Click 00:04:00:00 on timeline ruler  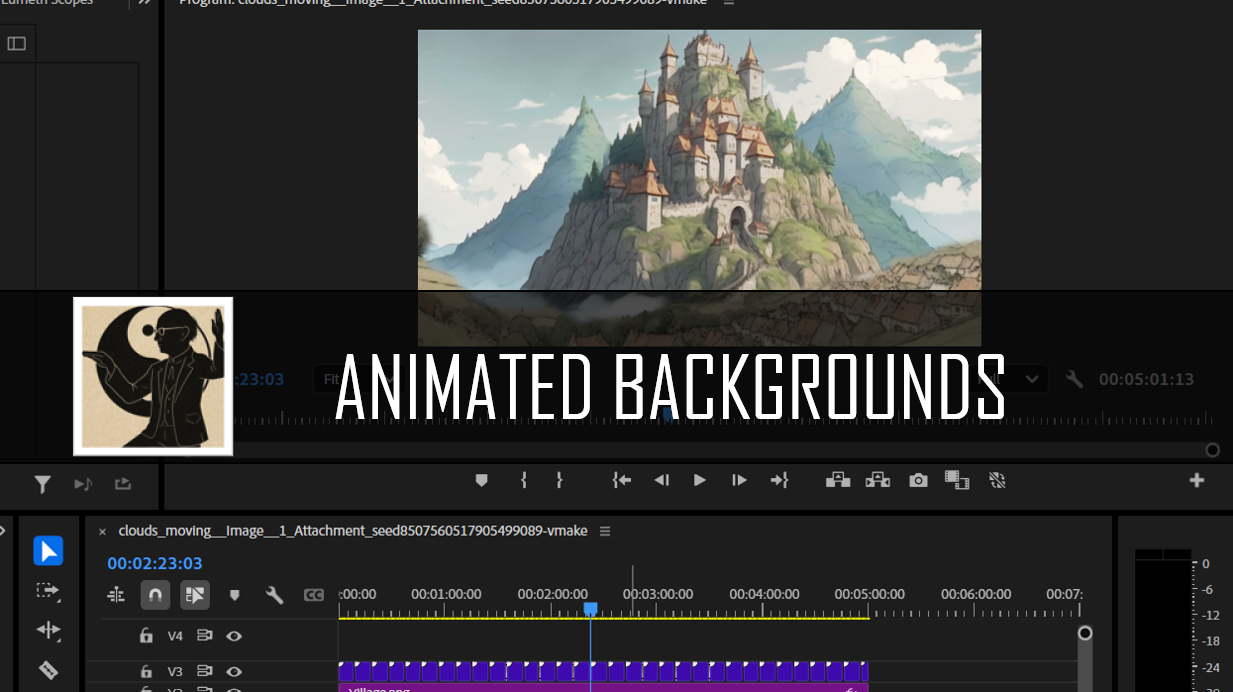pyautogui.click(x=764, y=594)
